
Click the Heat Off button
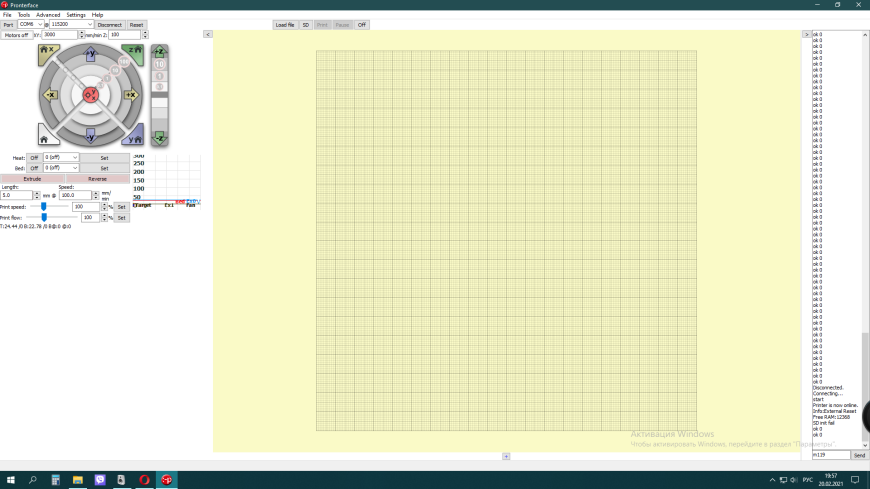34,158
